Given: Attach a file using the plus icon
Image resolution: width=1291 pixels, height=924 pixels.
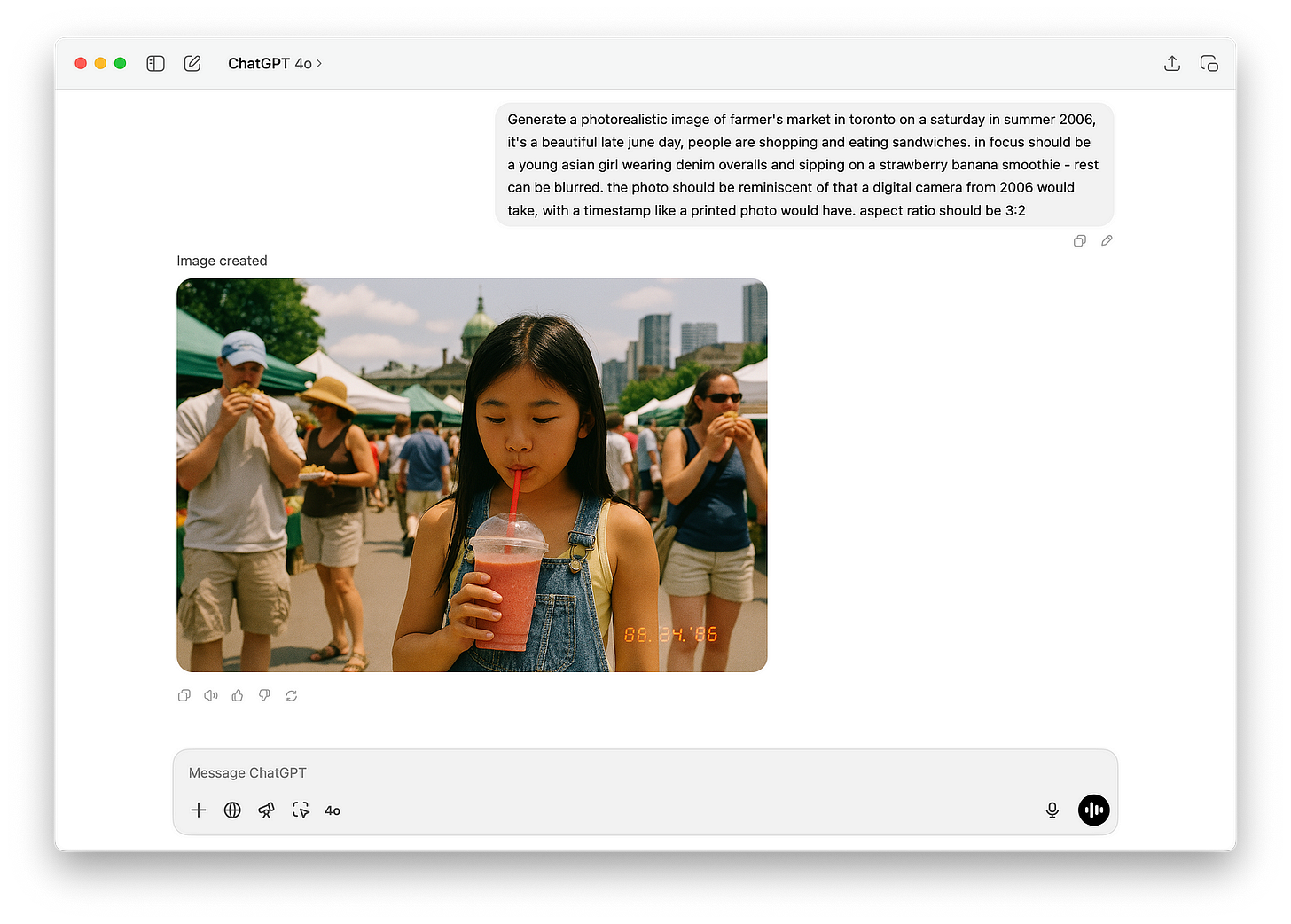Looking at the screenshot, I should coord(199,810).
